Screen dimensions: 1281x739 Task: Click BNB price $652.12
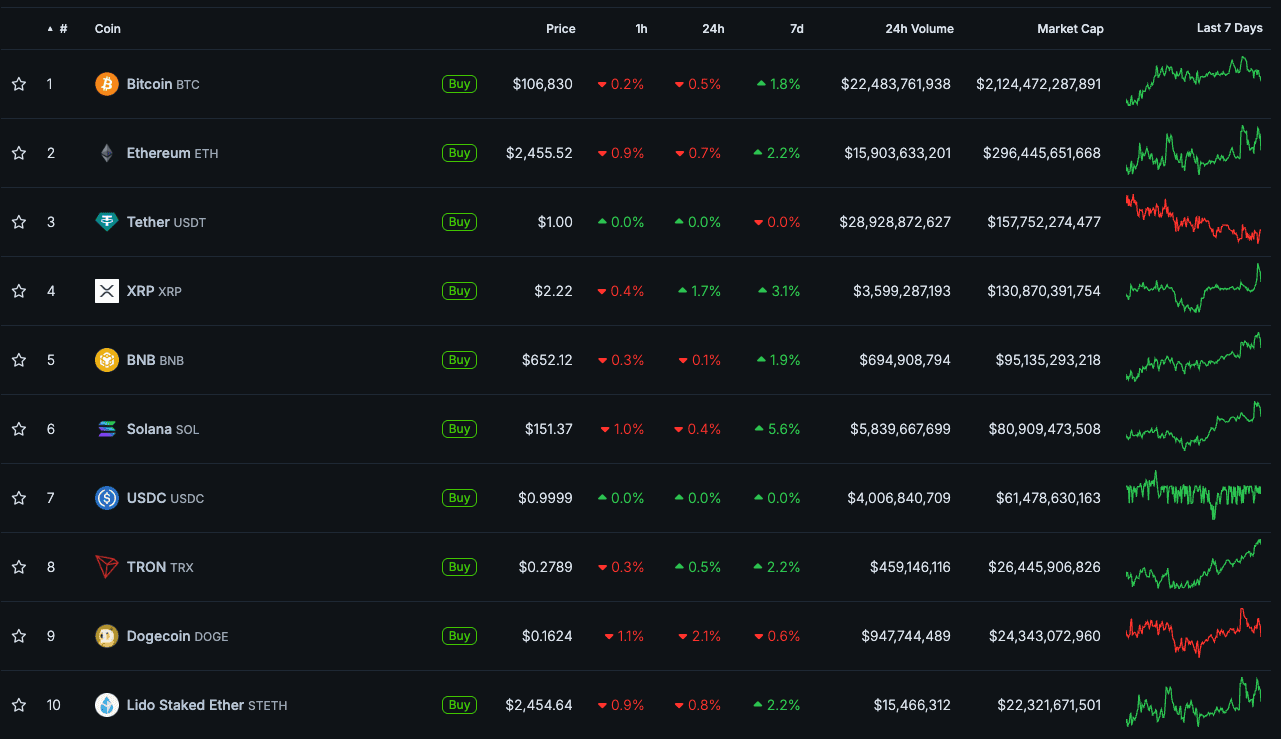pos(548,360)
